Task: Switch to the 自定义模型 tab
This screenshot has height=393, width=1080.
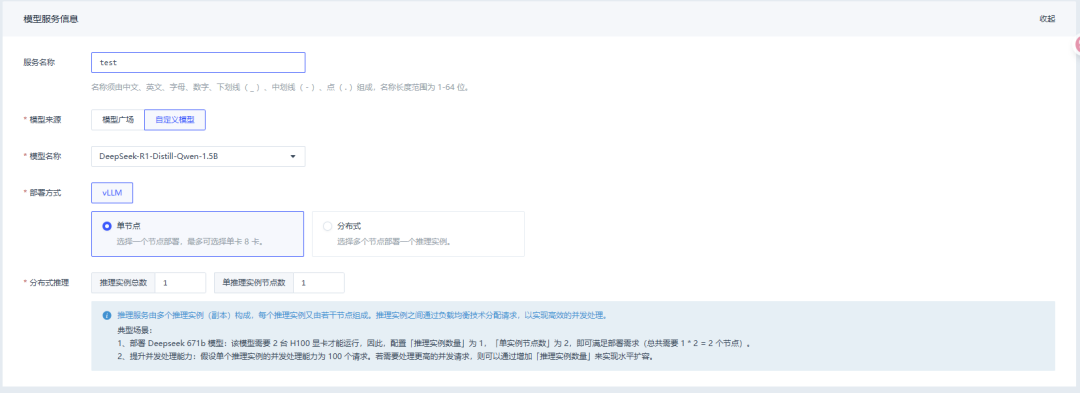Action: pos(175,120)
